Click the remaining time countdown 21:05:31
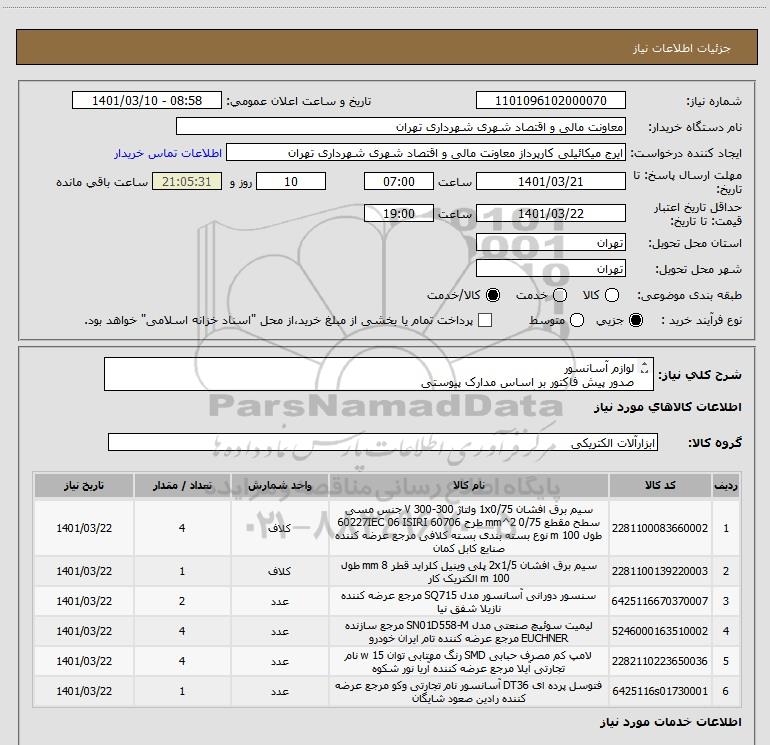Screen dimensions: 770x745 click(187, 181)
